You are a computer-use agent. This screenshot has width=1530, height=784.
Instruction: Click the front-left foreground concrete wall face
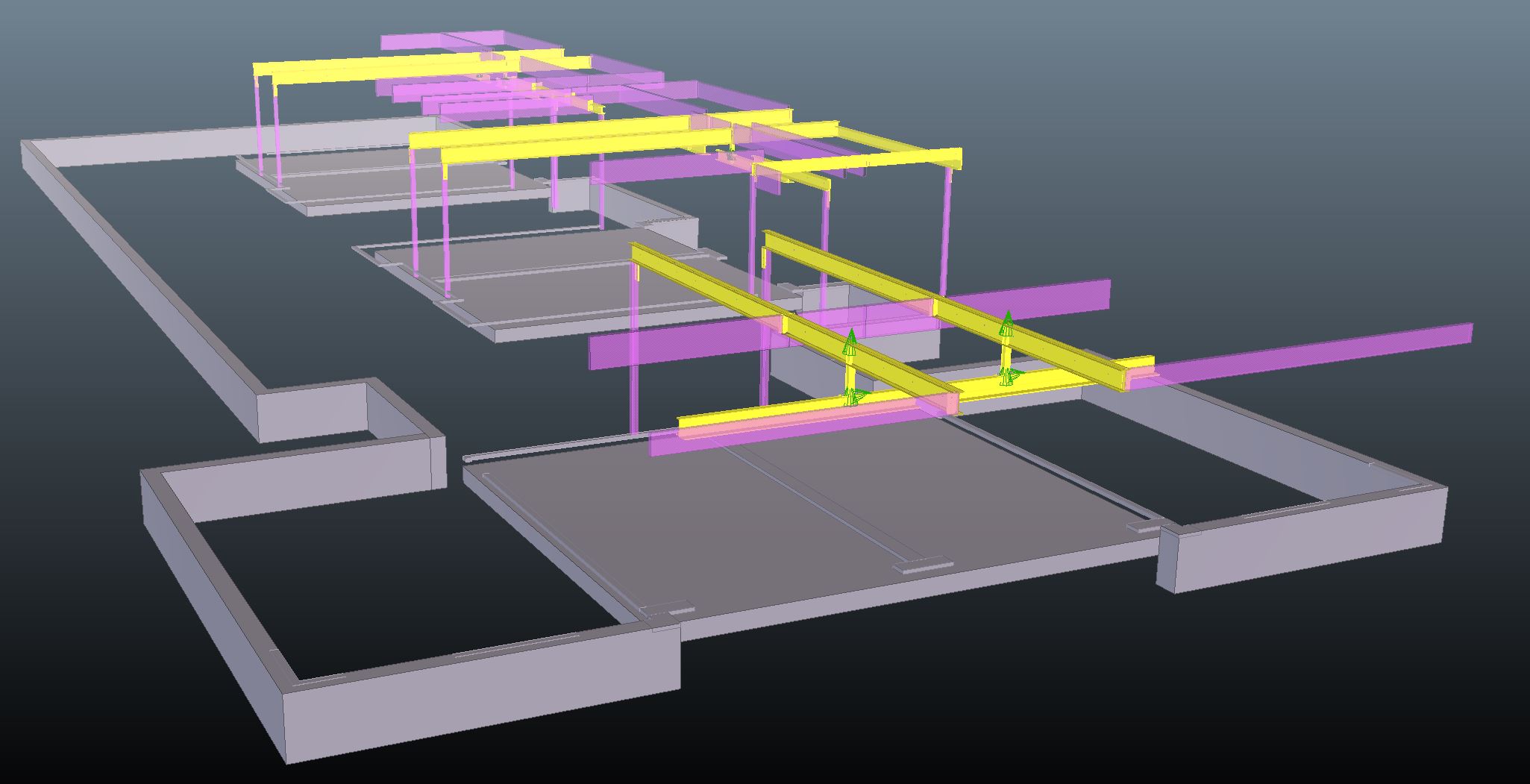[477, 709]
